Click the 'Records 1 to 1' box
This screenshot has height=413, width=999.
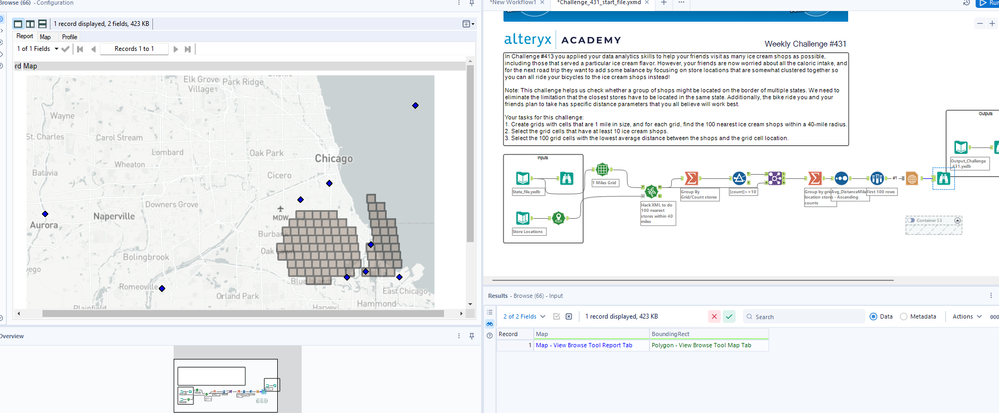click(x=134, y=48)
